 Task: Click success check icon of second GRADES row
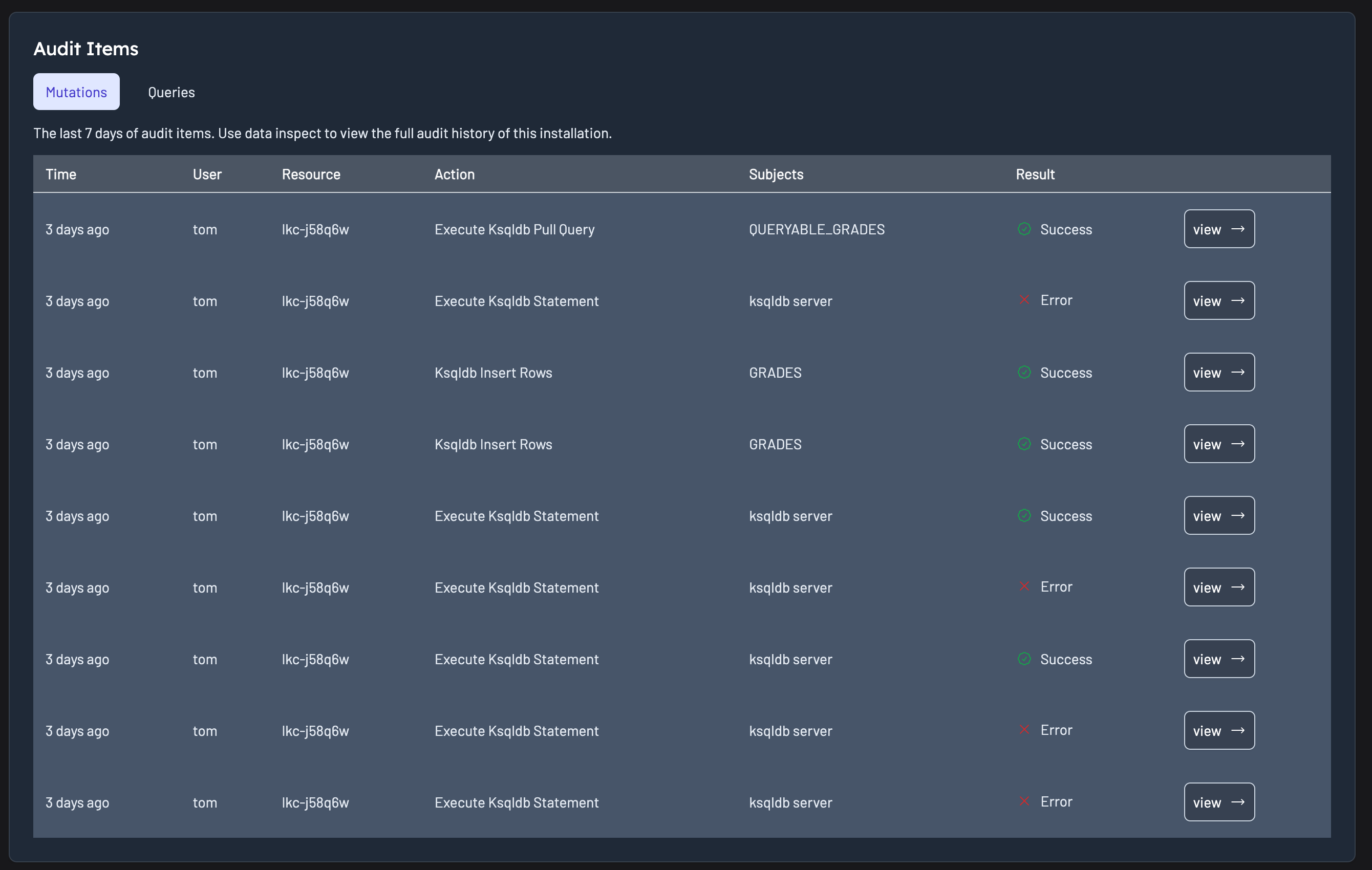pos(1024,444)
